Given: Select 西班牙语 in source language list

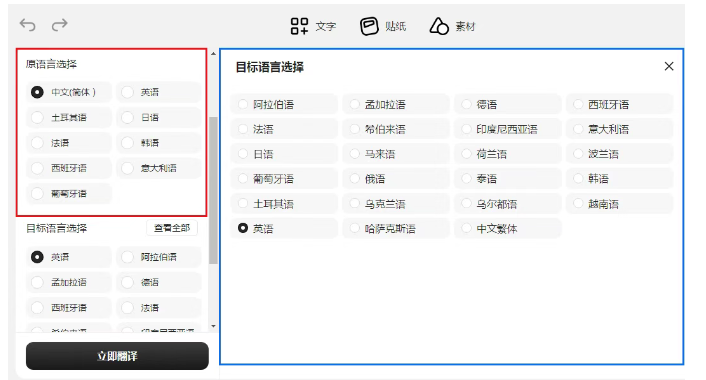Looking at the screenshot, I should click(68, 168).
